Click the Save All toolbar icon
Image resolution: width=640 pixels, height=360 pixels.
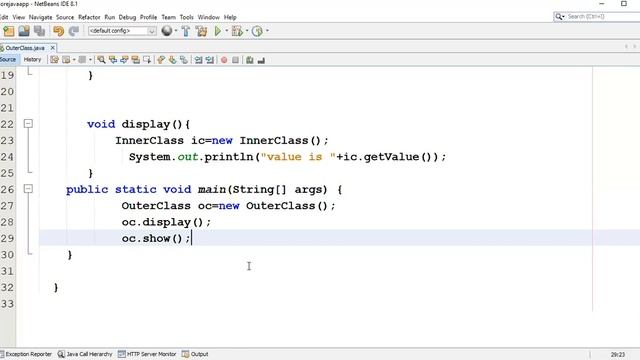(x=40, y=31)
